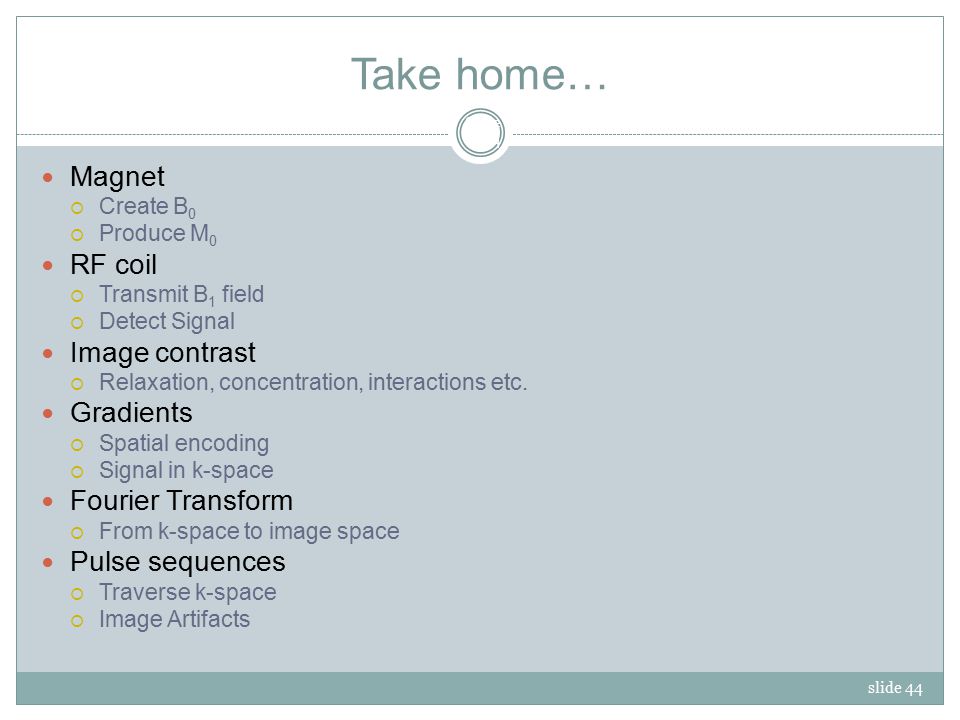Click the orange bullet beside Magnet
Screen dimensions: 960x720
click(x=48, y=178)
